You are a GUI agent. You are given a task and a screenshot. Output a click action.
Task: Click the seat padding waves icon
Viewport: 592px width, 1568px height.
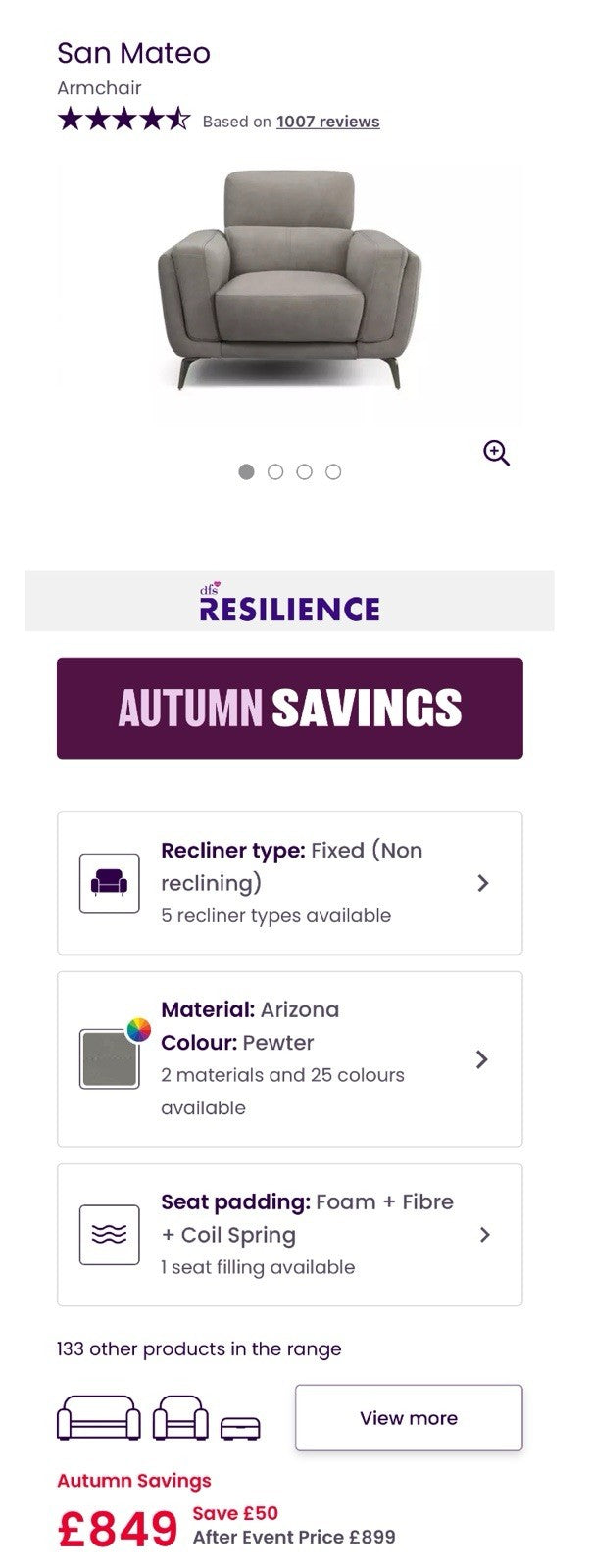[x=109, y=1235]
